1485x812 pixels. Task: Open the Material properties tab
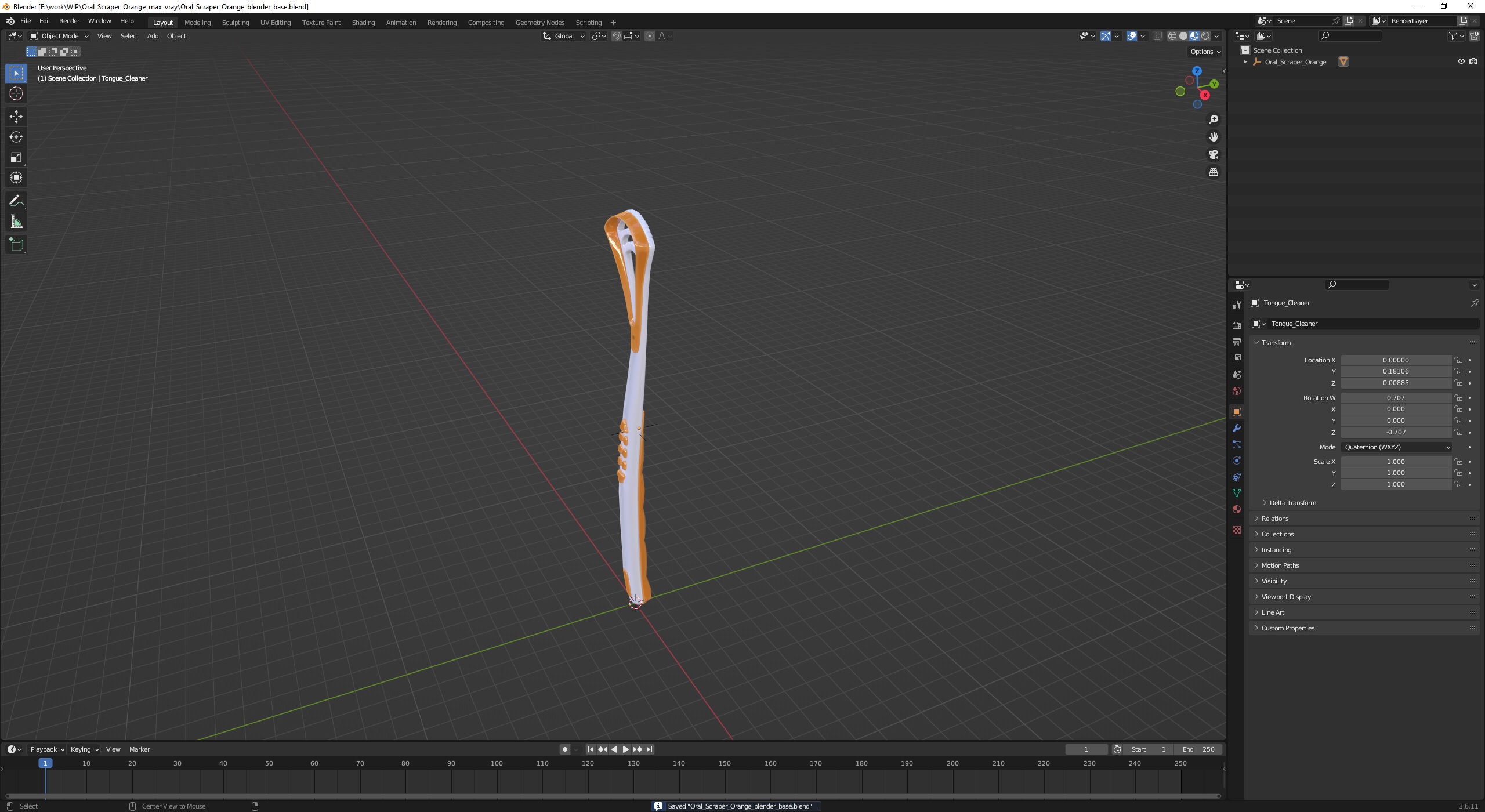coord(1237,509)
